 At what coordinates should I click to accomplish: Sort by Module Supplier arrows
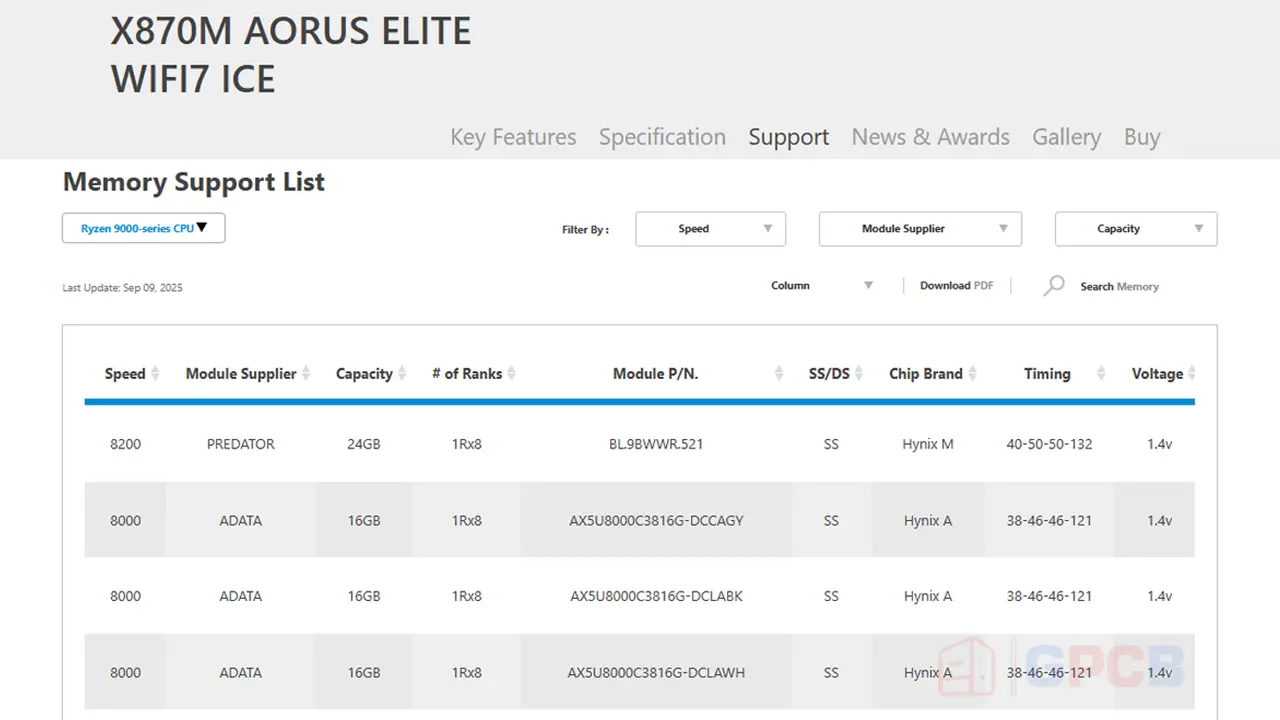coord(306,374)
